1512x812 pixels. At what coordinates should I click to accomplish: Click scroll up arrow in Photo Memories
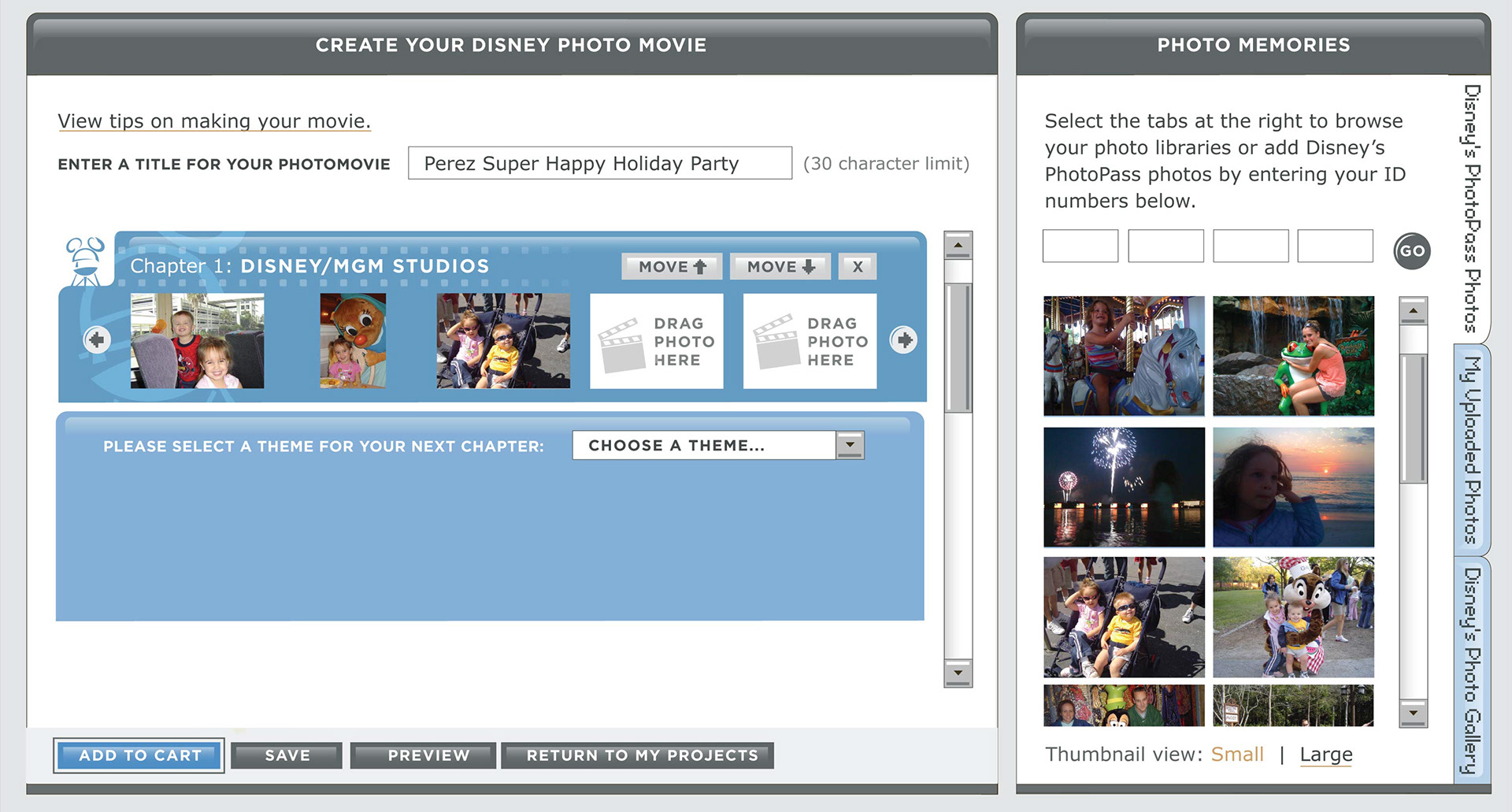(x=1413, y=311)
